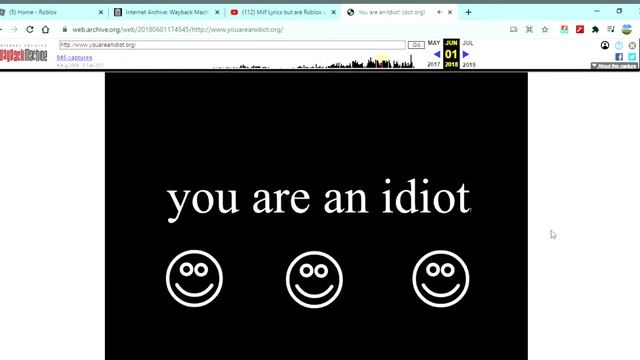Click the Wayback Machine logo
Screen dimensions: 640x360
point(24,53)
